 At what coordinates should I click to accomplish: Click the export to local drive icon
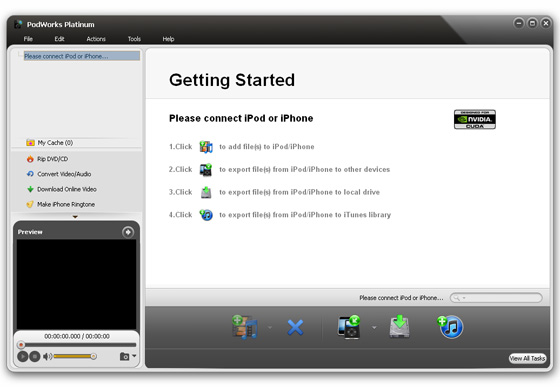pos(399,327)
